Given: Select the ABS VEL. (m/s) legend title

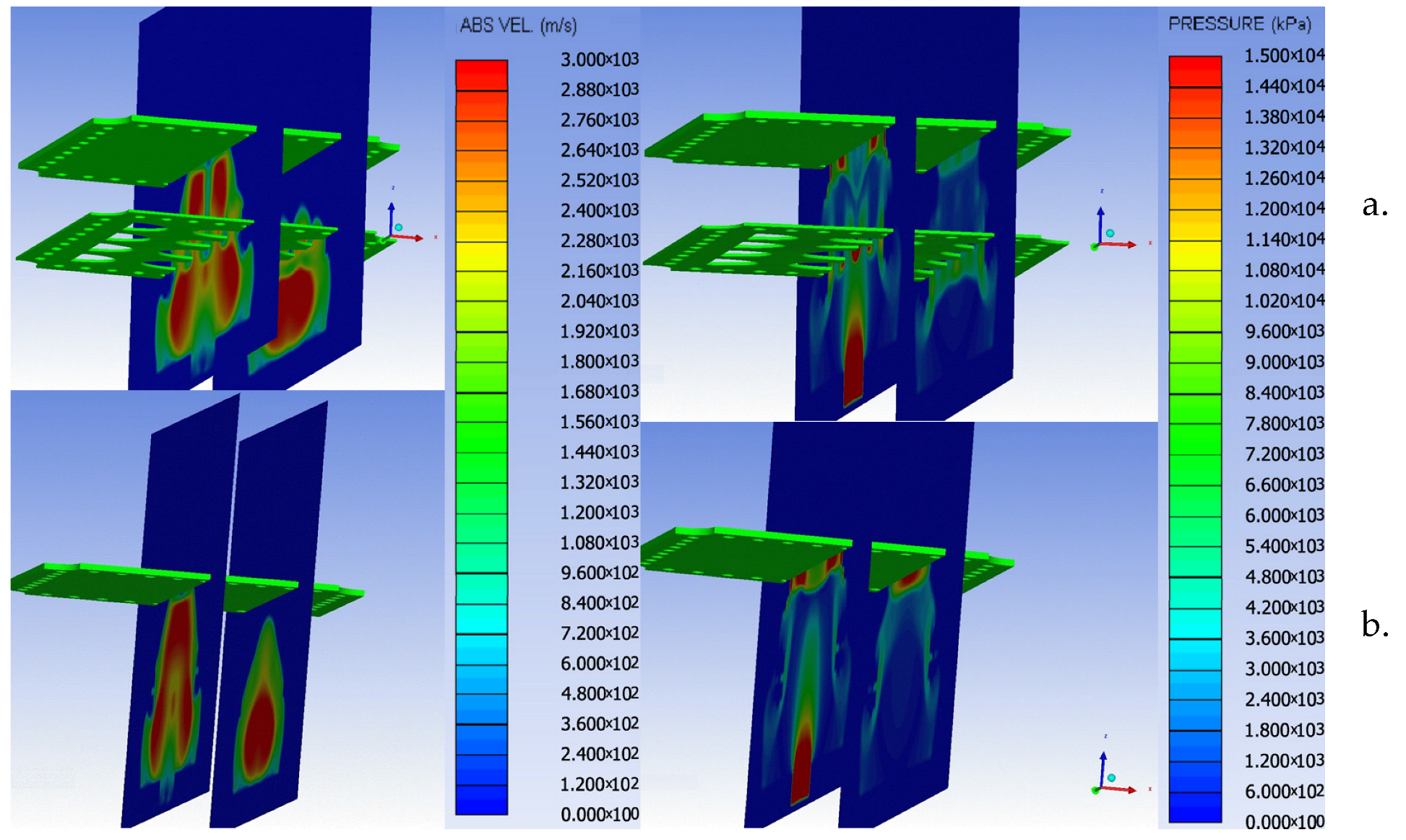Looking at the screenshot, I should pyautogui.click(x=518, y=26).
